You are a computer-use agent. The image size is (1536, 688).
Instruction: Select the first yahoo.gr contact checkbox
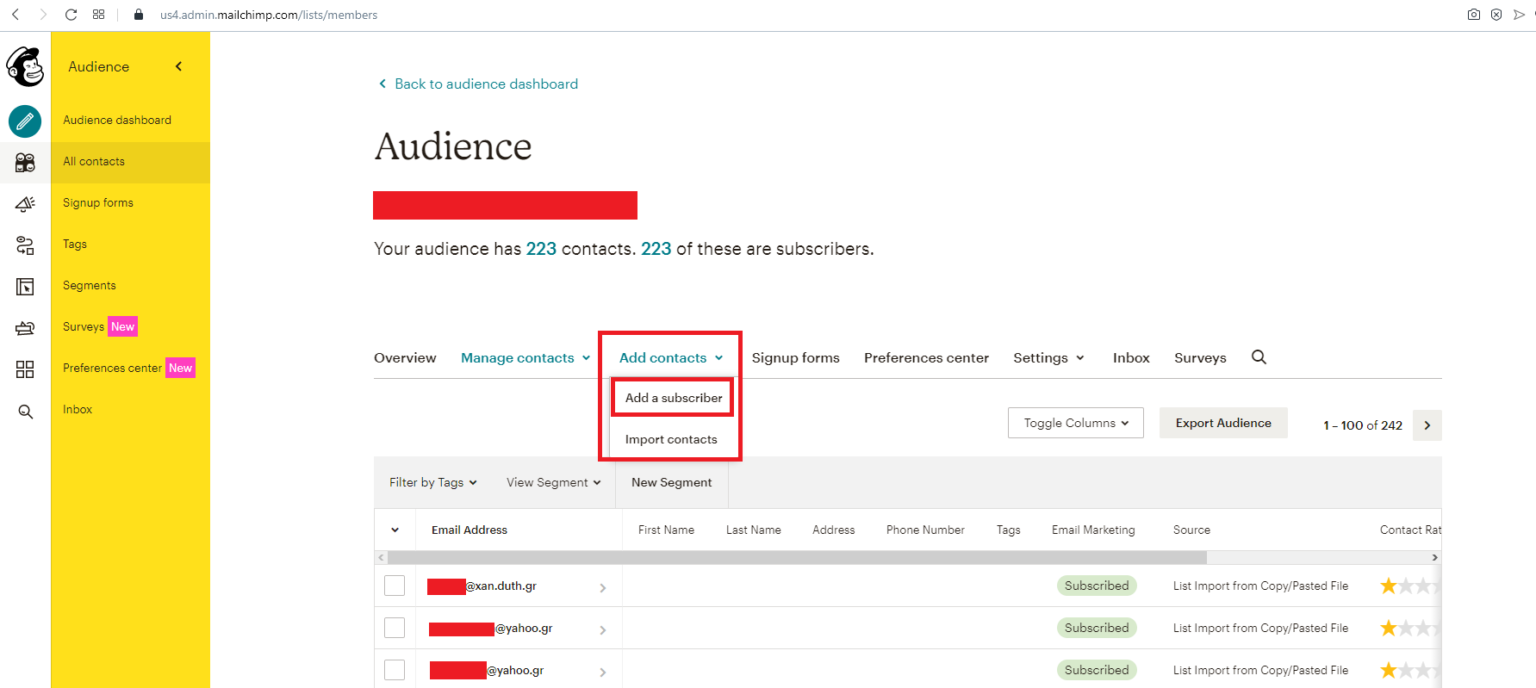pyautogui.click(x=394, y=628)
